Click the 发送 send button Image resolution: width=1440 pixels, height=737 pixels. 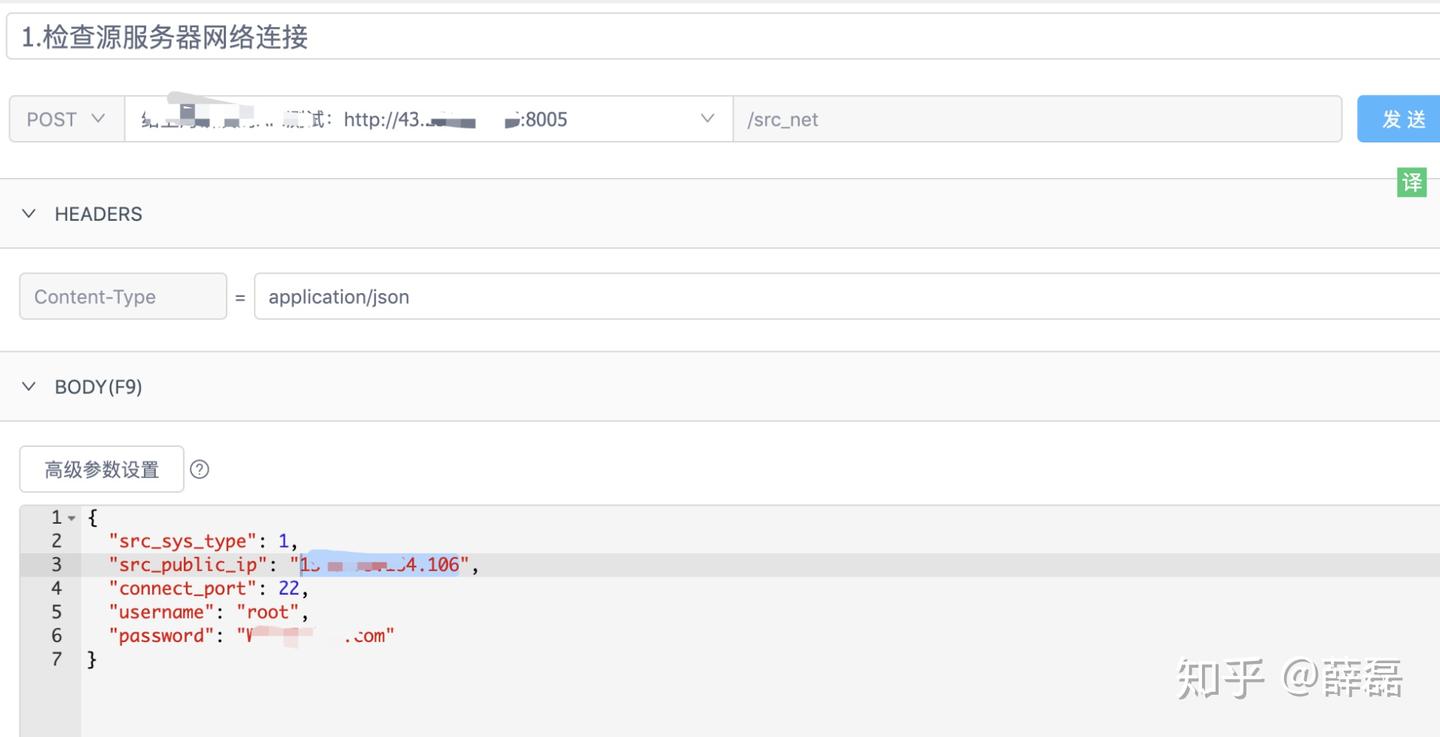(x=1400, y=119)
